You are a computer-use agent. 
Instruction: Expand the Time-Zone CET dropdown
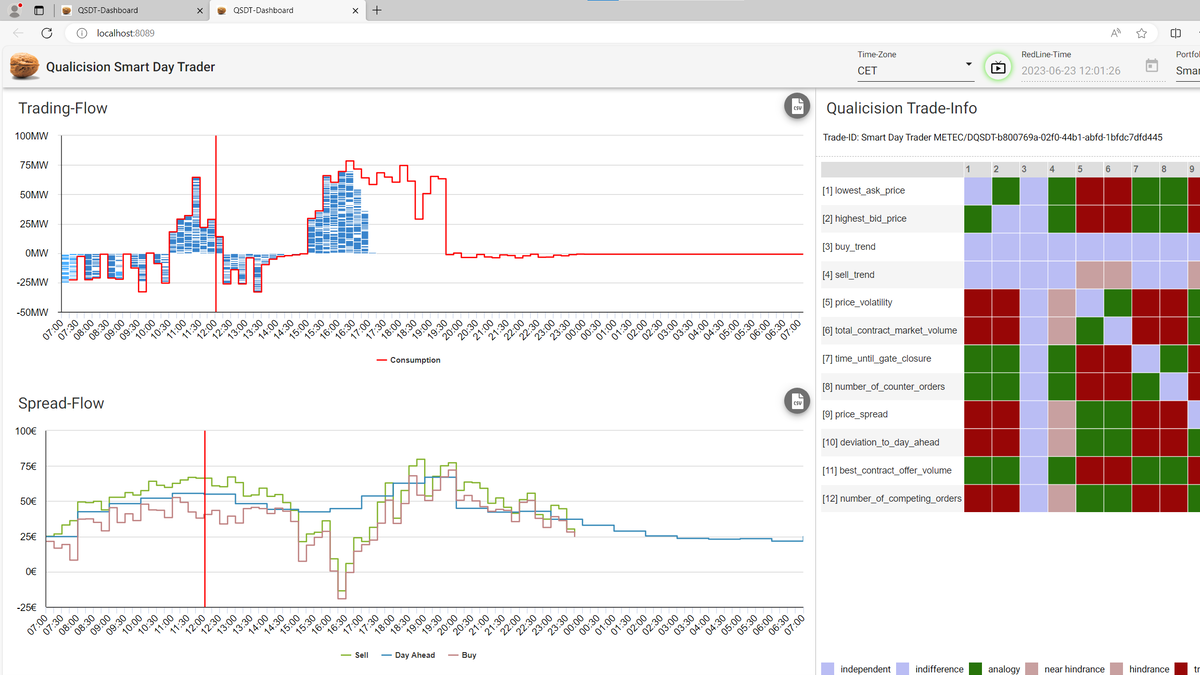click(915, 66)
